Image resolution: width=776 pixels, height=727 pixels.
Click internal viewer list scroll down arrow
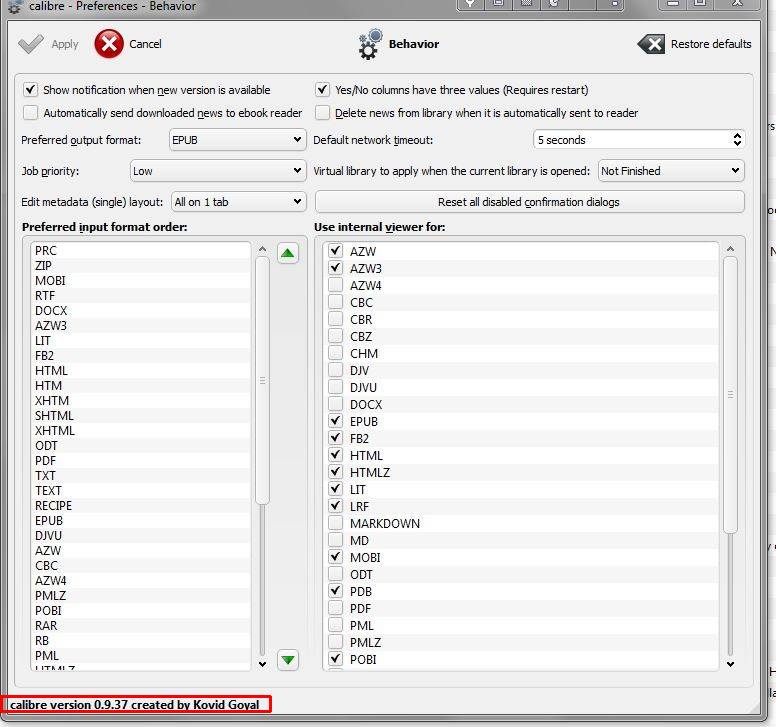730,664
